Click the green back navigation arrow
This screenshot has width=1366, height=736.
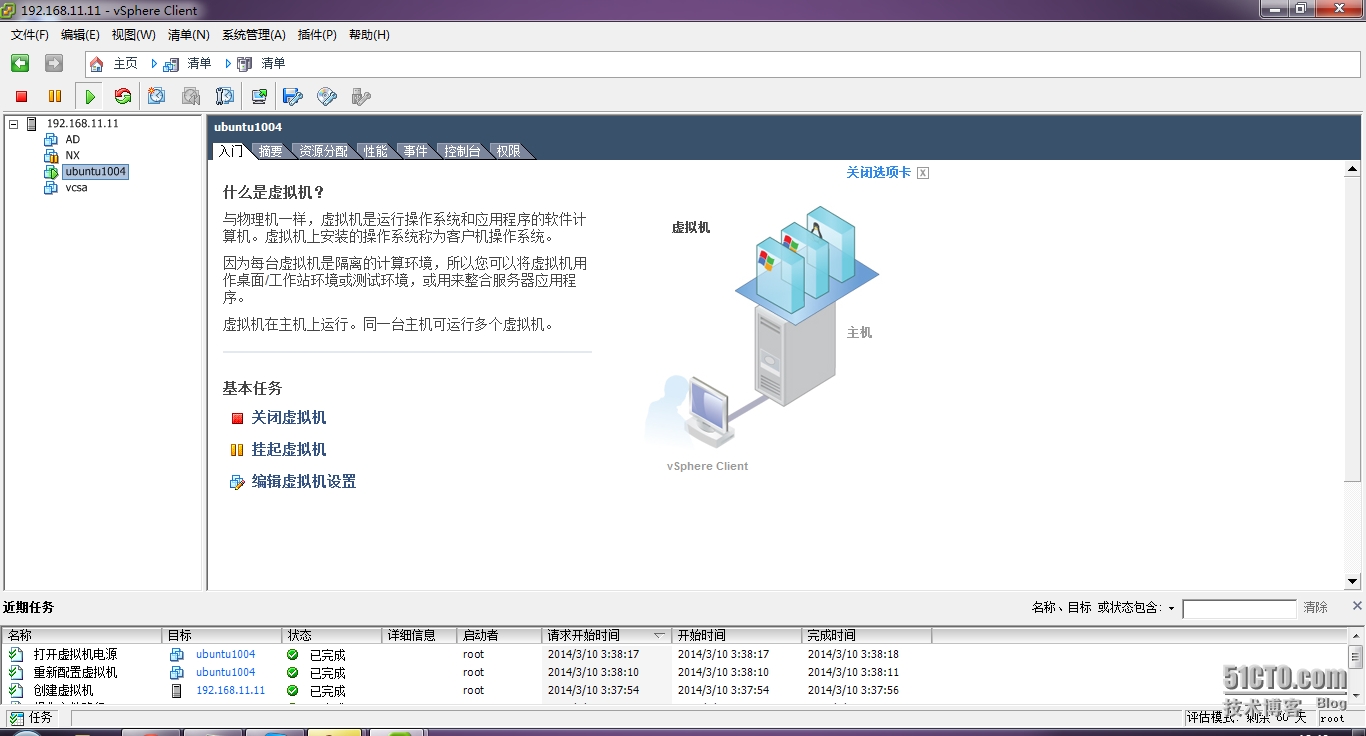point(20,63)
